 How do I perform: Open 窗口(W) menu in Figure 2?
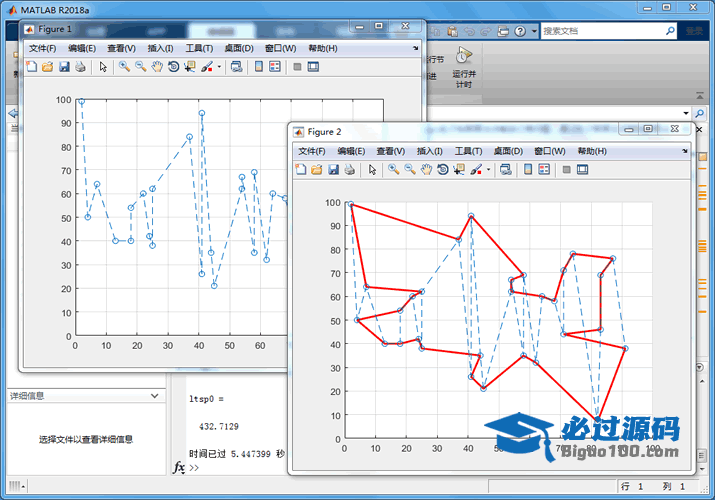[x=549, y=151]
